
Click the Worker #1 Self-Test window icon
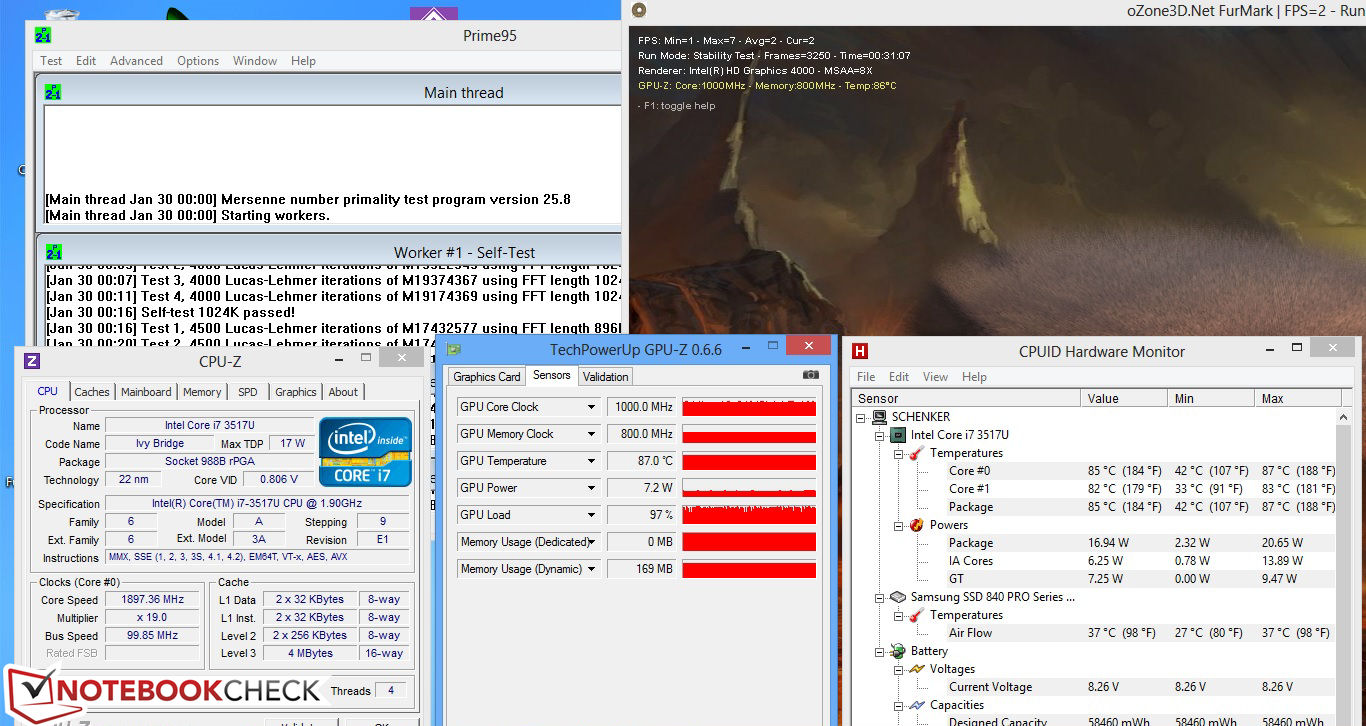click(x=53, y=252)
